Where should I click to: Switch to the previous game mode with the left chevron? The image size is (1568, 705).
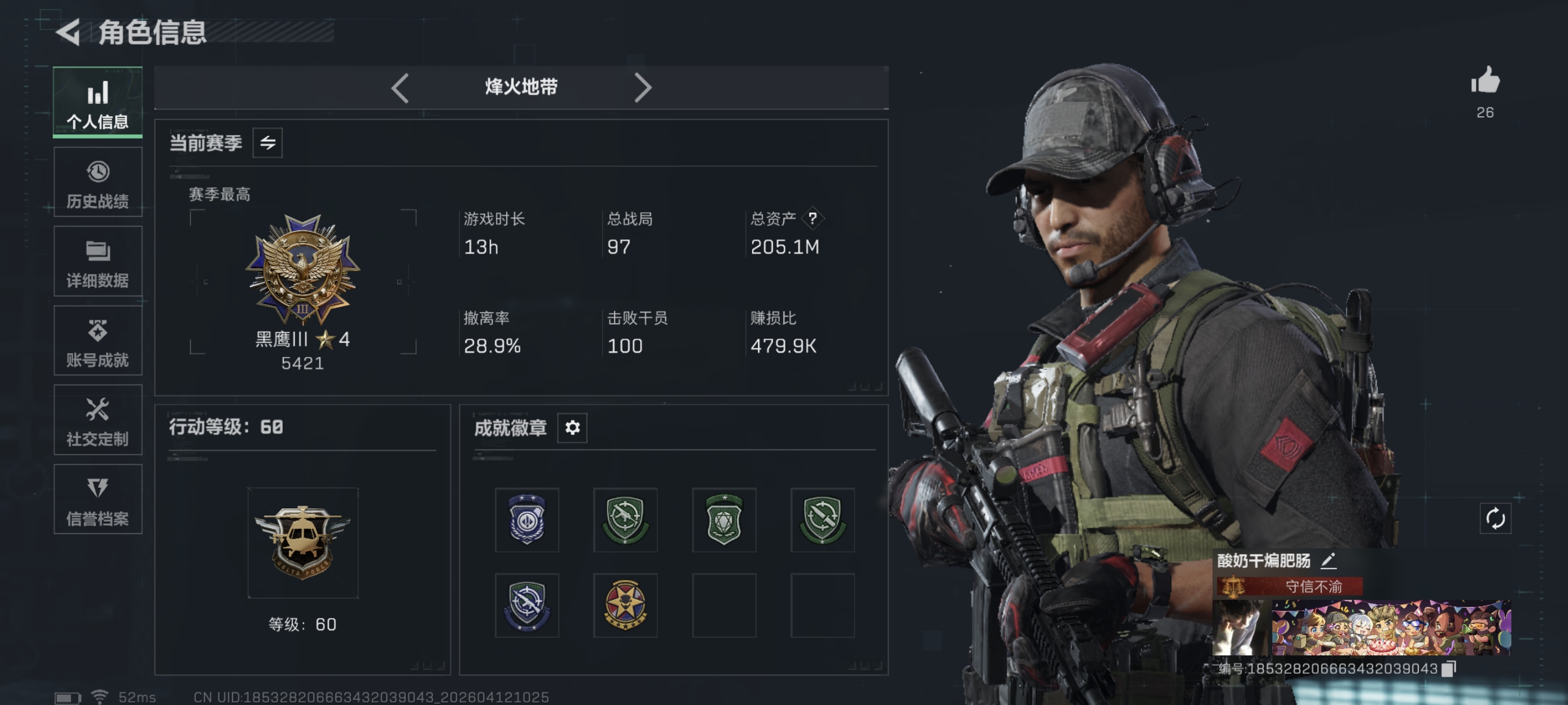400,88
